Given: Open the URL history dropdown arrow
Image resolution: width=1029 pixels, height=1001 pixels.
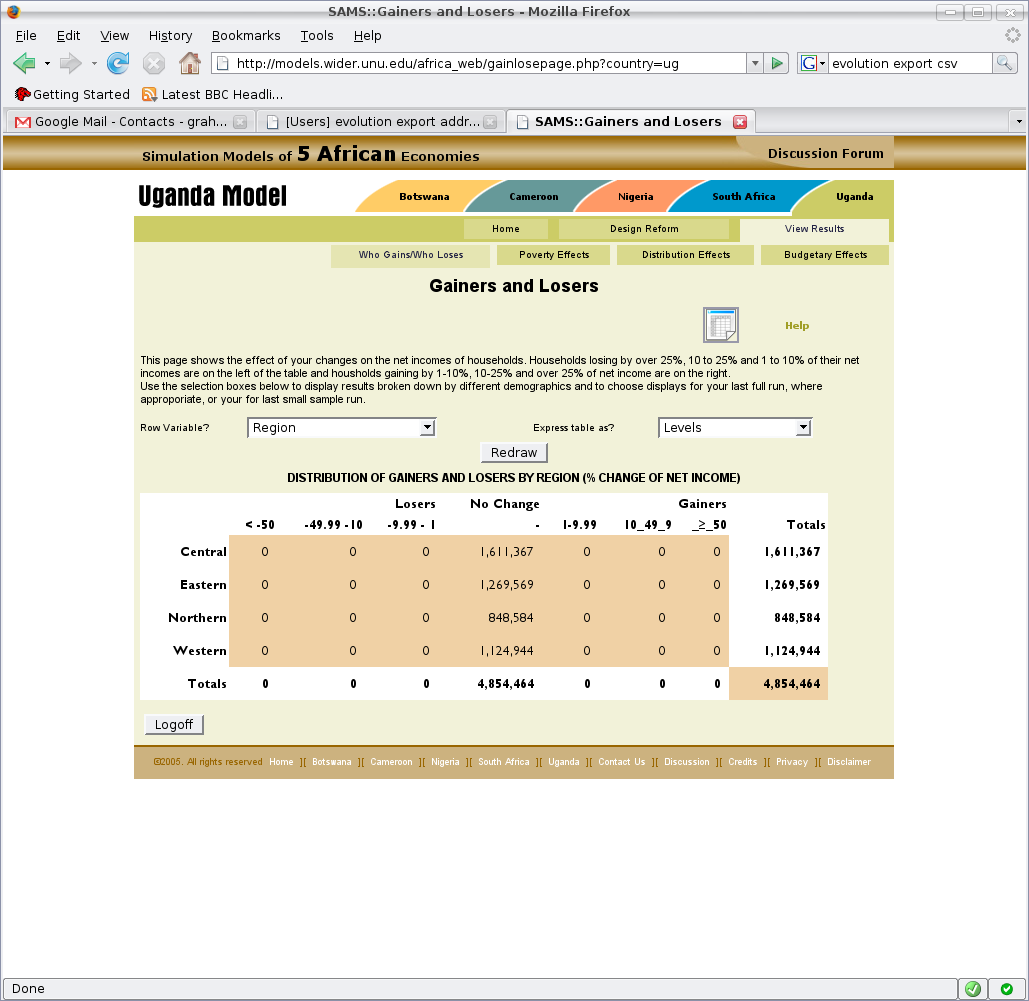Looking at the screenshot, I should point(755,63).
